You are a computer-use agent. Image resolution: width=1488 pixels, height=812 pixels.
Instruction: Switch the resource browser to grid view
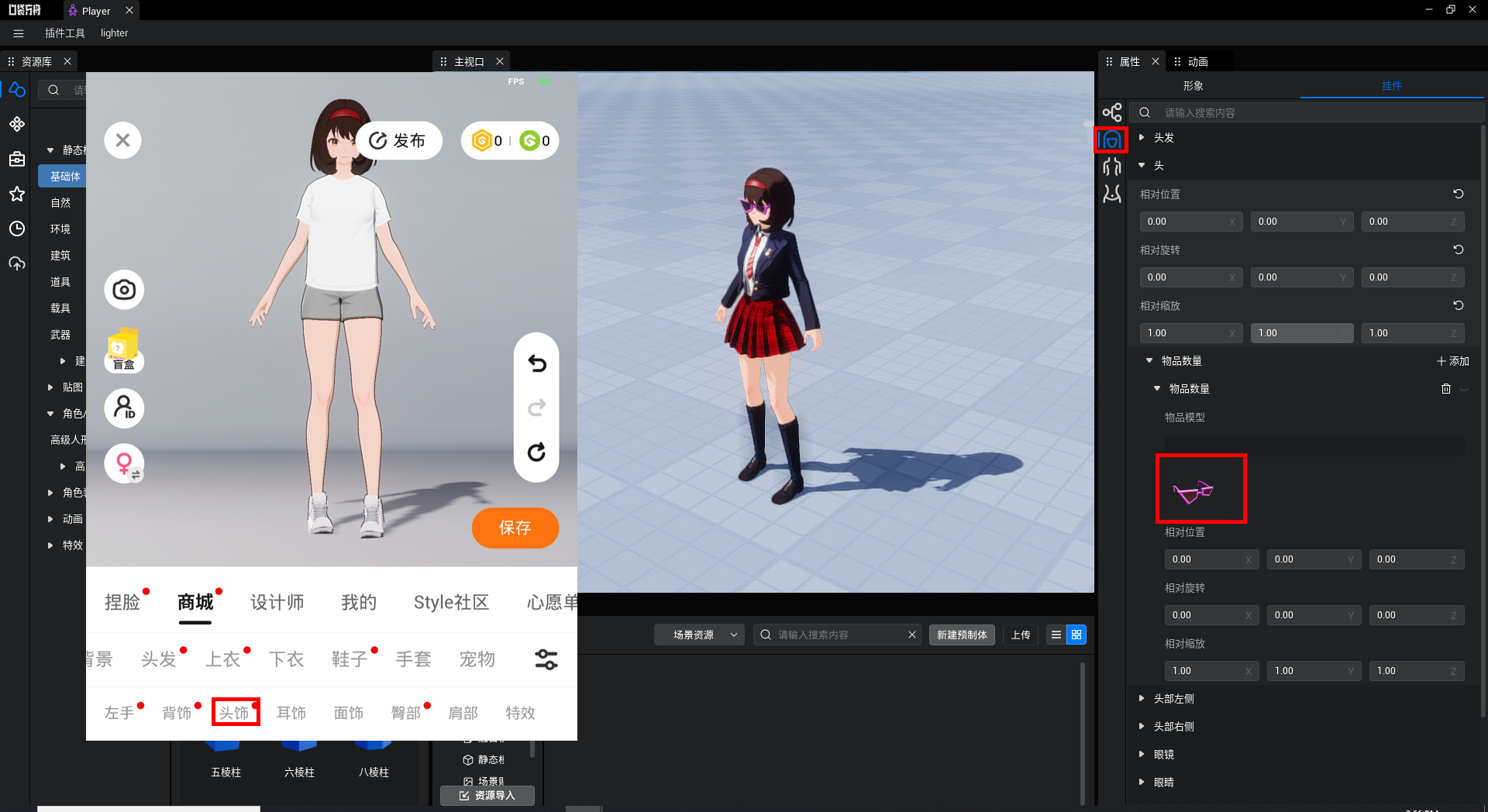tap(1076, 635)
